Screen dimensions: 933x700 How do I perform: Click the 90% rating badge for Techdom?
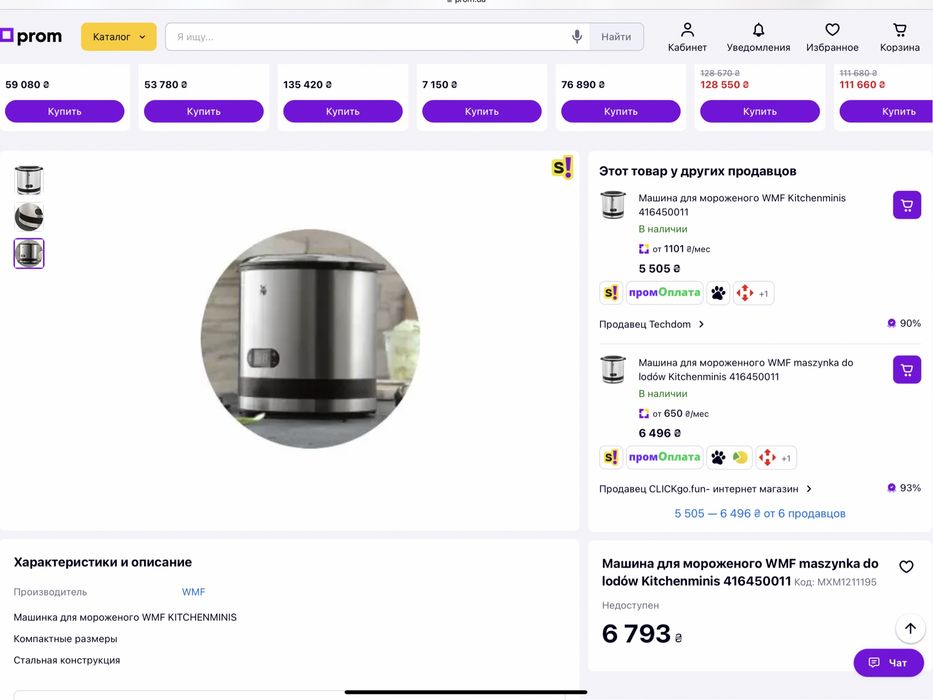point(904,323)
